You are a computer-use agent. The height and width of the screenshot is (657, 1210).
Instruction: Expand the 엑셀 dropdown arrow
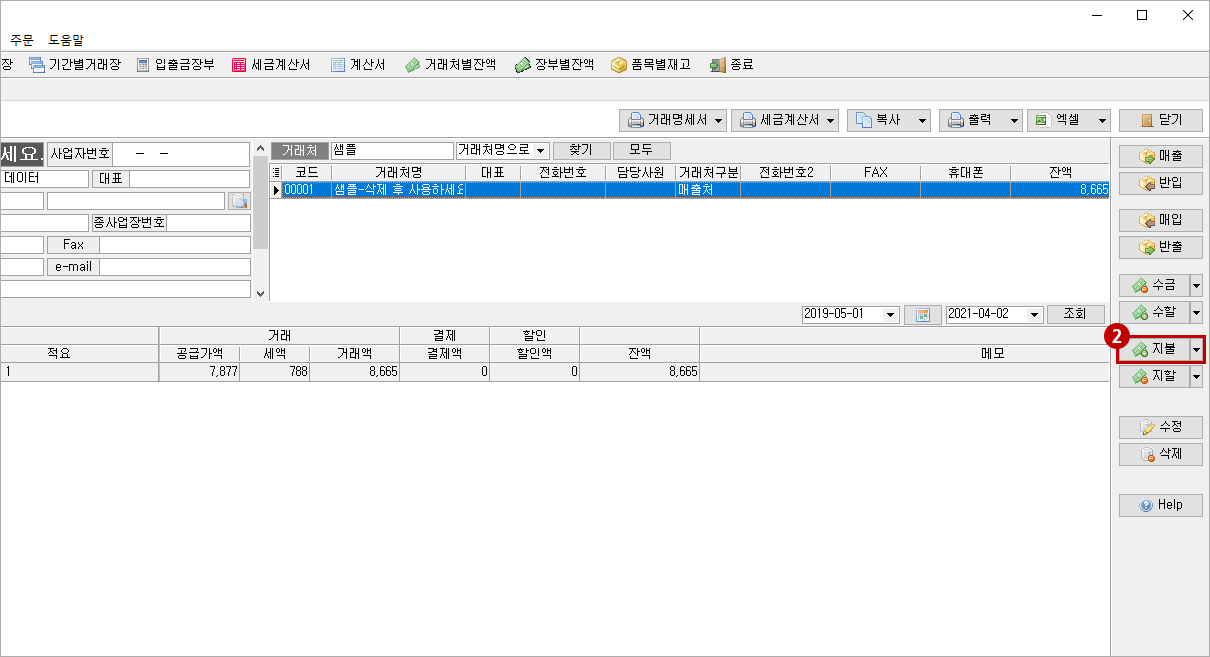pyautogui.click(x=1103, y=120)
